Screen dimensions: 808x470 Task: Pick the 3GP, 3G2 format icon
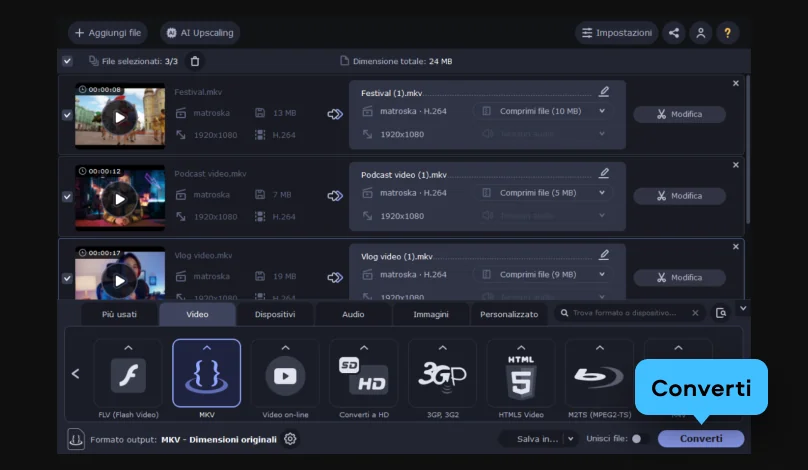click(x=442, y=374)
